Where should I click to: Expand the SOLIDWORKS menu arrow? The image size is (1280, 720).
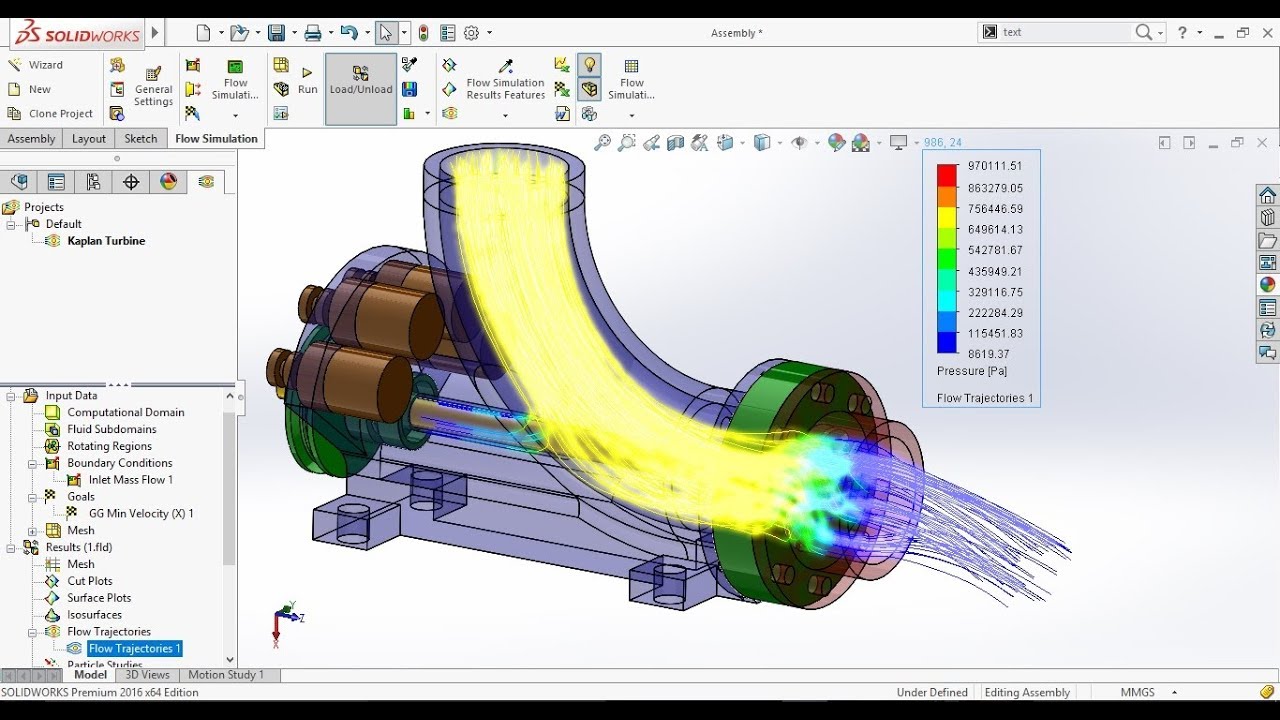tap(155, 32)
